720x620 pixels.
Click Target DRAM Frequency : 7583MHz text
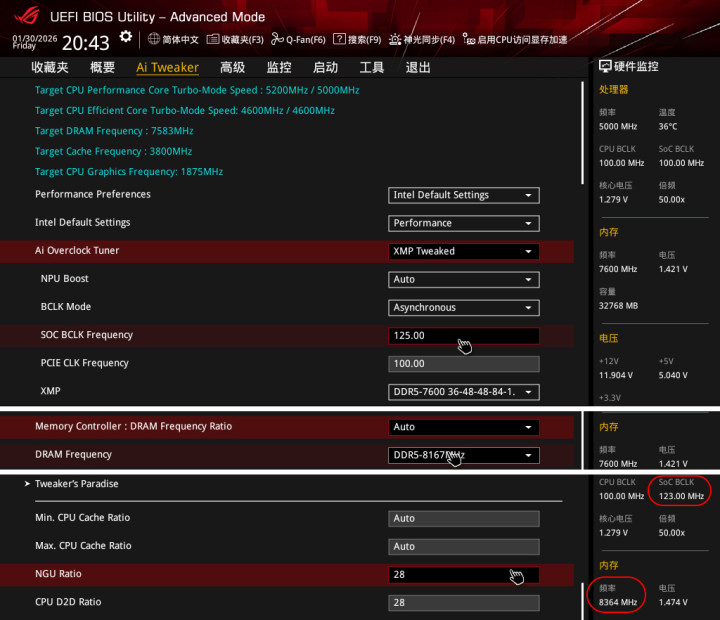click(114, 131)
